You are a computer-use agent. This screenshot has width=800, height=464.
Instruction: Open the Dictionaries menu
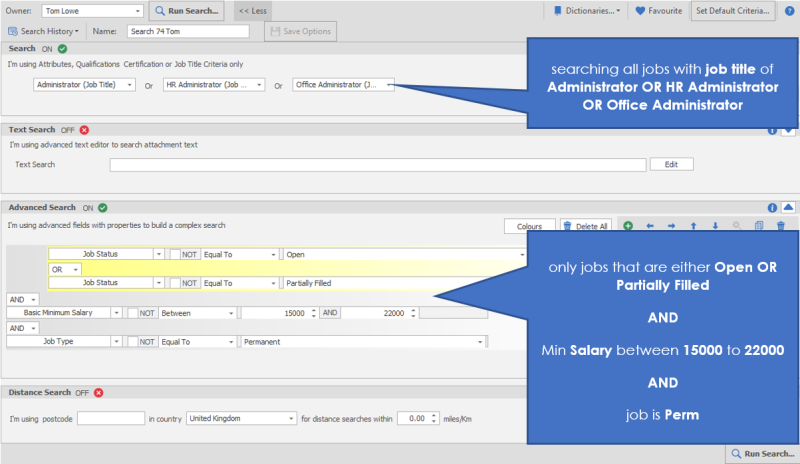point(586,11)
